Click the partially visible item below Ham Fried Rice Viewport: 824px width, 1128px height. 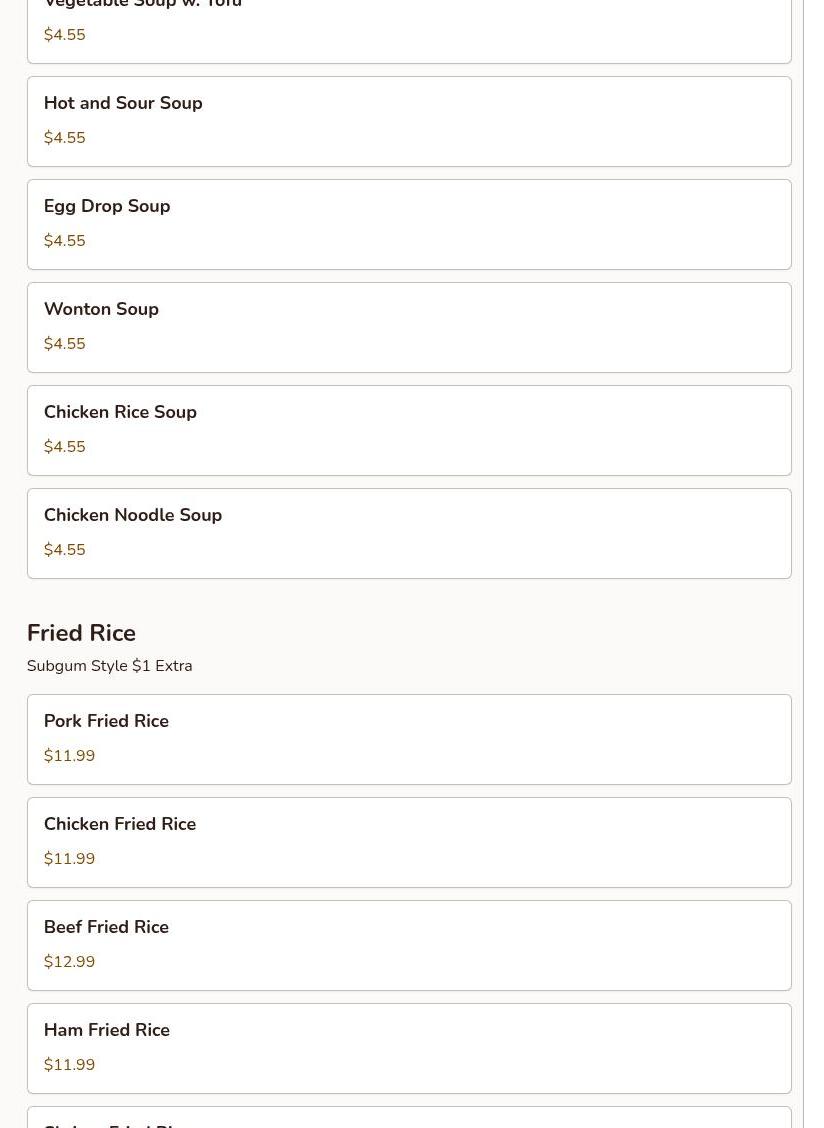pos(409,1117)
